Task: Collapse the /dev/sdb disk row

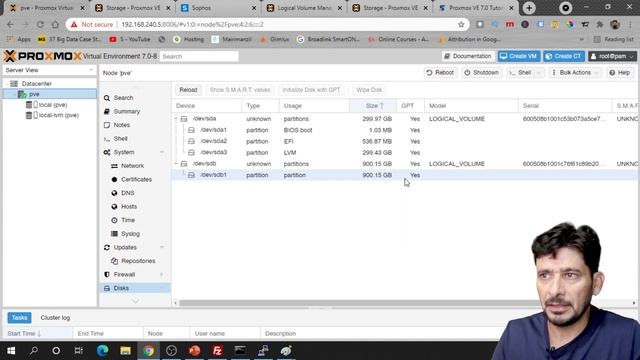Action: 176,164
